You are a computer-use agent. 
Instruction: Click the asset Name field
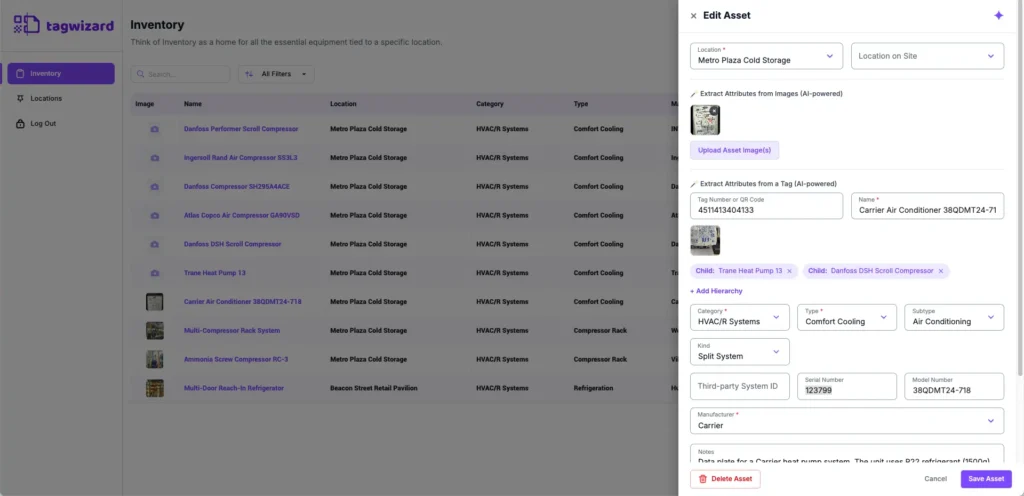pos(927,206)
